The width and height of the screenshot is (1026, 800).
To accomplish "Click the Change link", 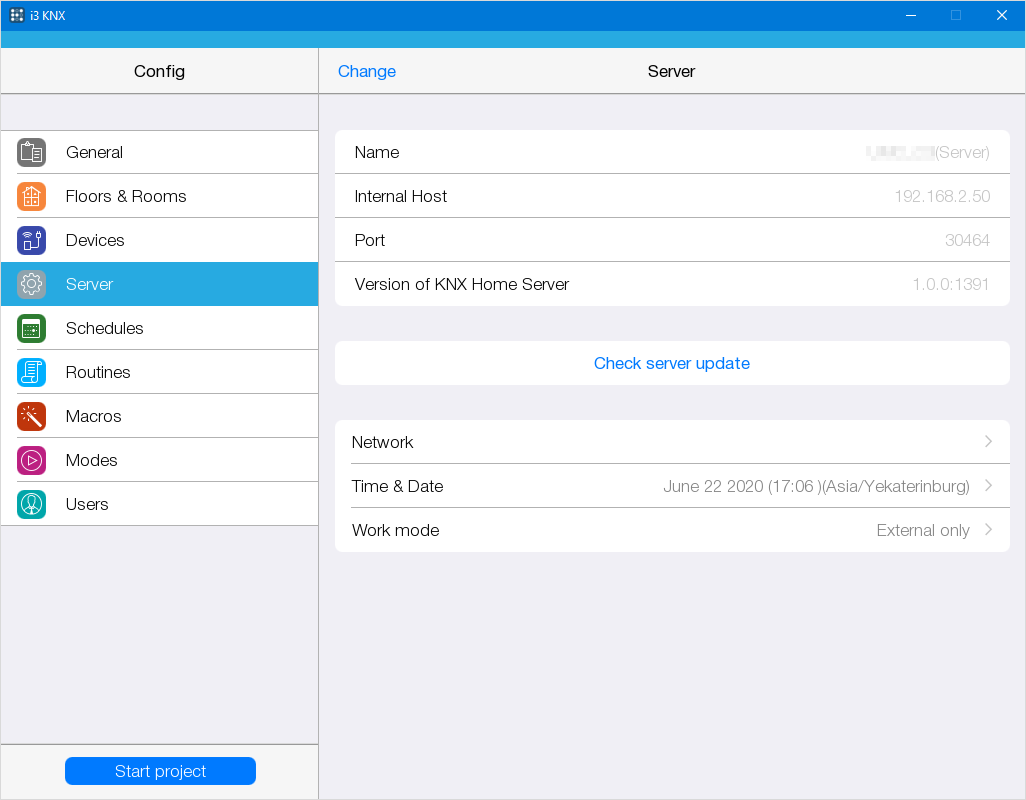I will (367, 72).
